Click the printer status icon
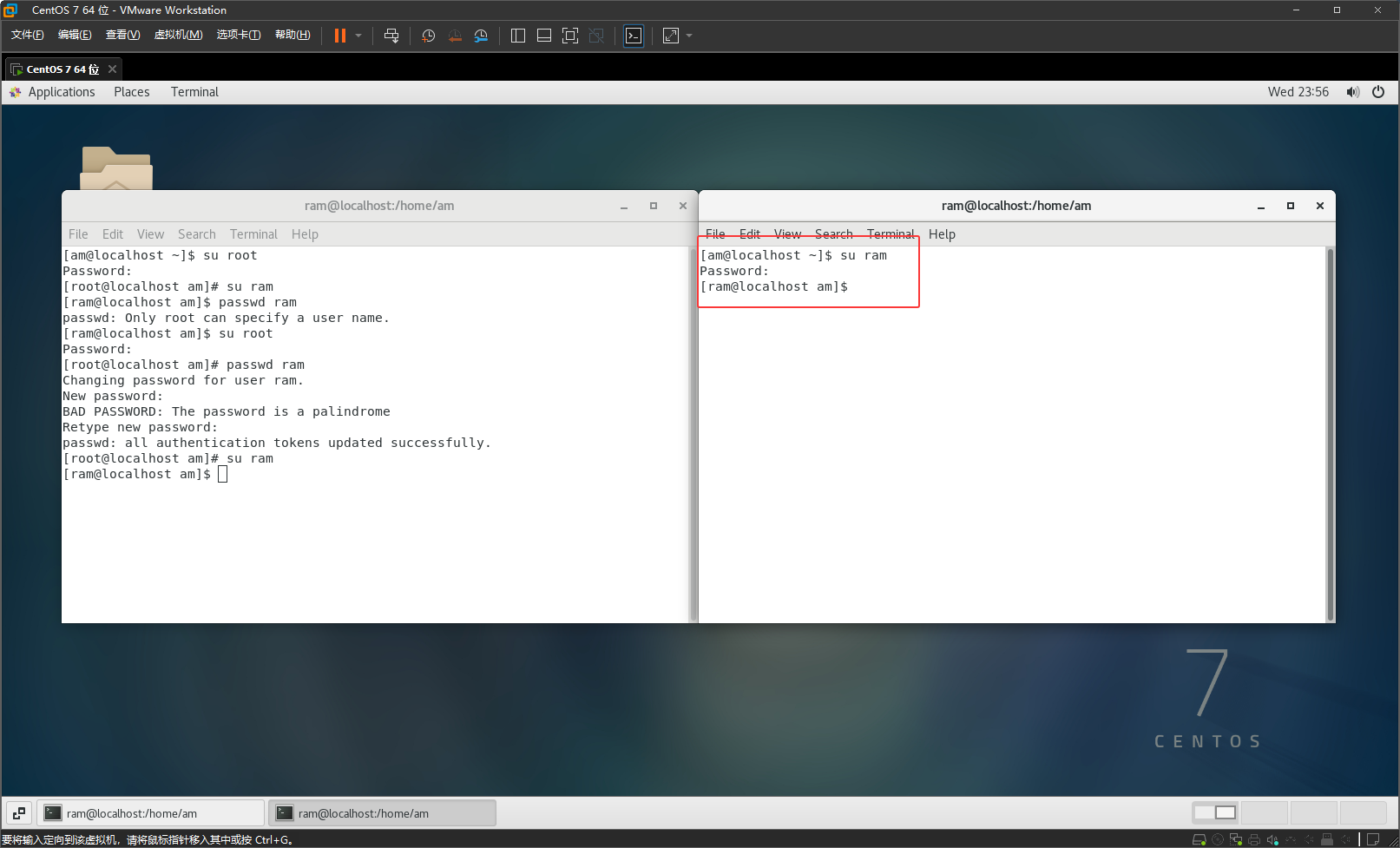The image size is (1400, 848). click(x=1254, y=839)
